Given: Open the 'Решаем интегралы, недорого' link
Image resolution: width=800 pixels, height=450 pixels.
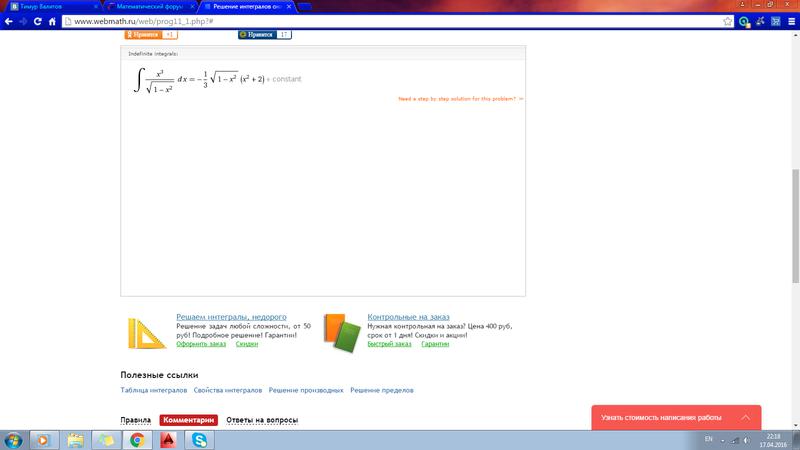Looking at the screenshot, I should coord(231,317).
